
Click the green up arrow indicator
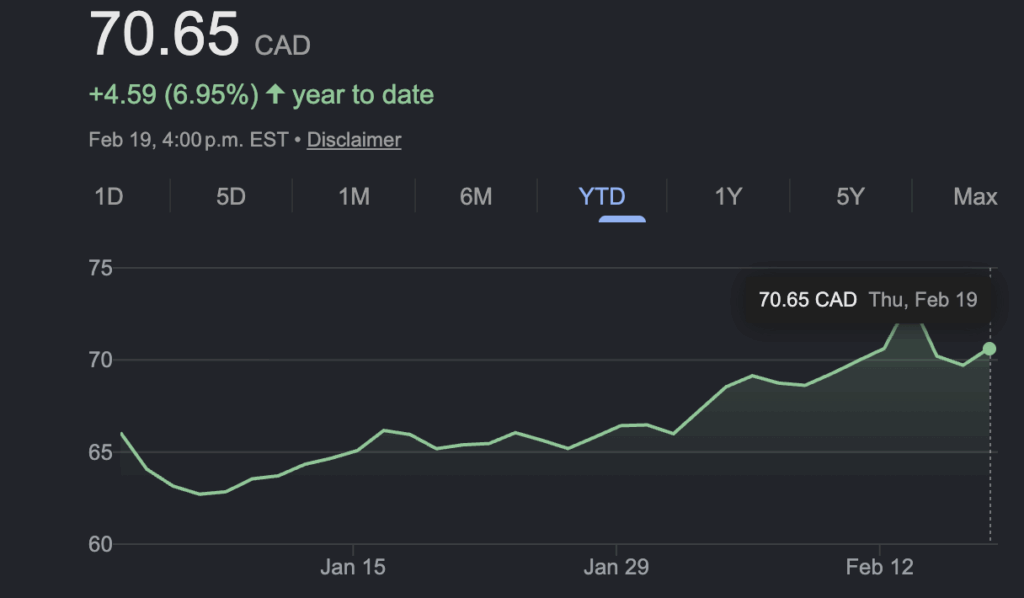coord(277,94)
